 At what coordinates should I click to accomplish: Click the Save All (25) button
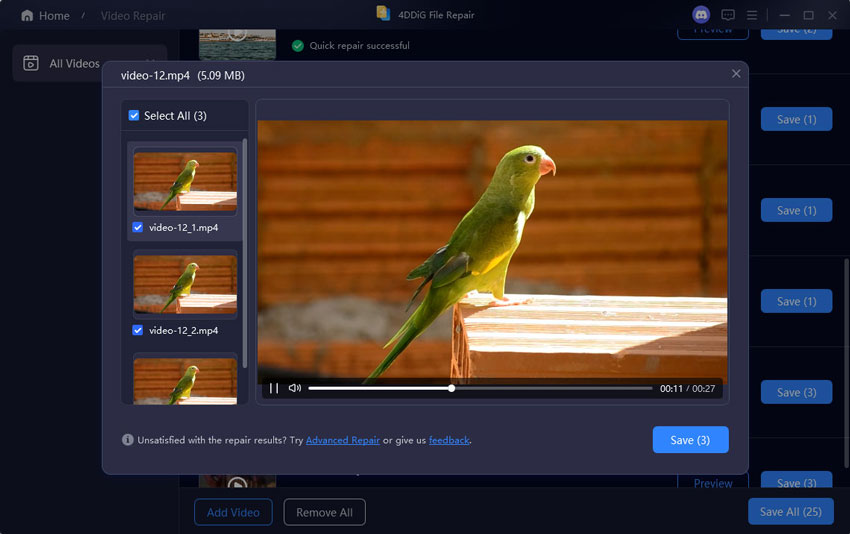(x=790, y=511)
